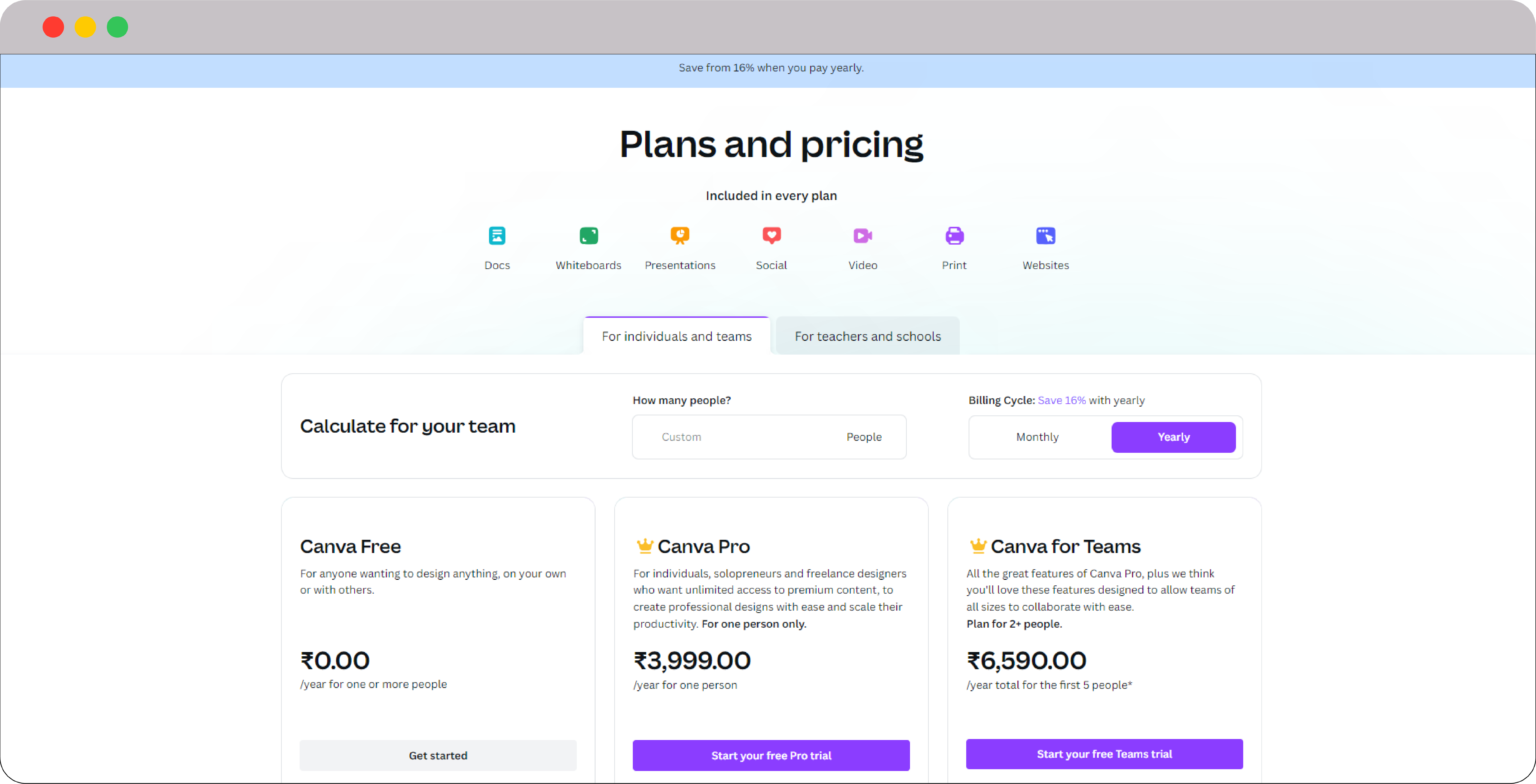The width and height of the screenshot is (1536, 784).
Task: Switch to the For teachers and schools tab
Action: 867,336
